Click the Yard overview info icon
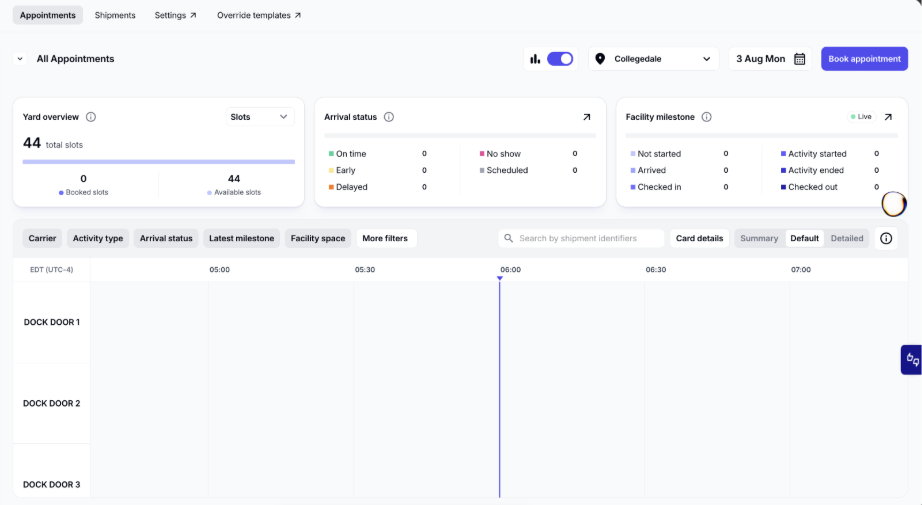Image resolution: width=922 pixels, height=505 pixels. pos(91,117)
